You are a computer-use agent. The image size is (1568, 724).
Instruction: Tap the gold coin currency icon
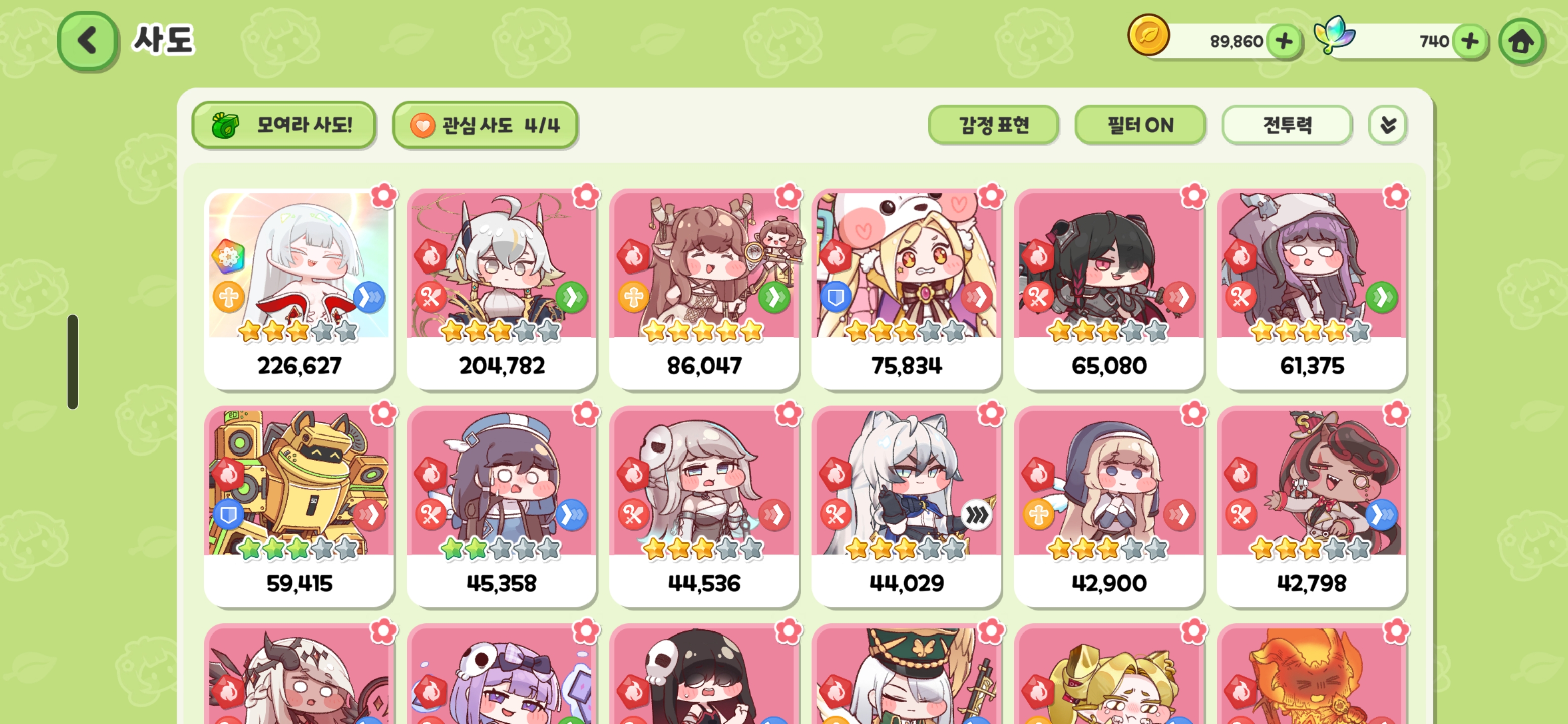coord(1148,35)
